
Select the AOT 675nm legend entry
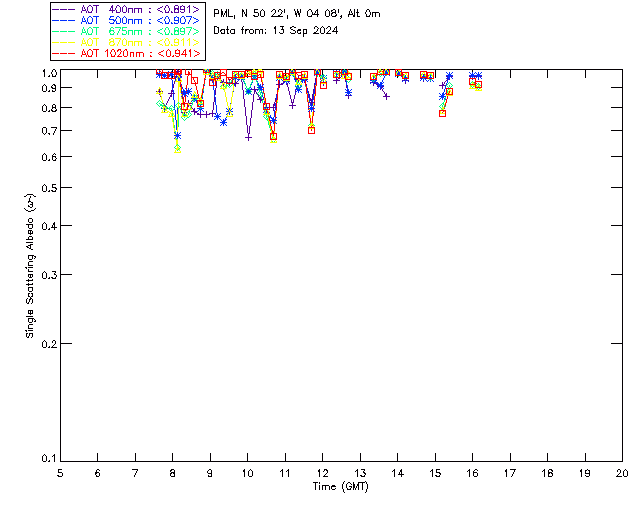coord(126,31)
